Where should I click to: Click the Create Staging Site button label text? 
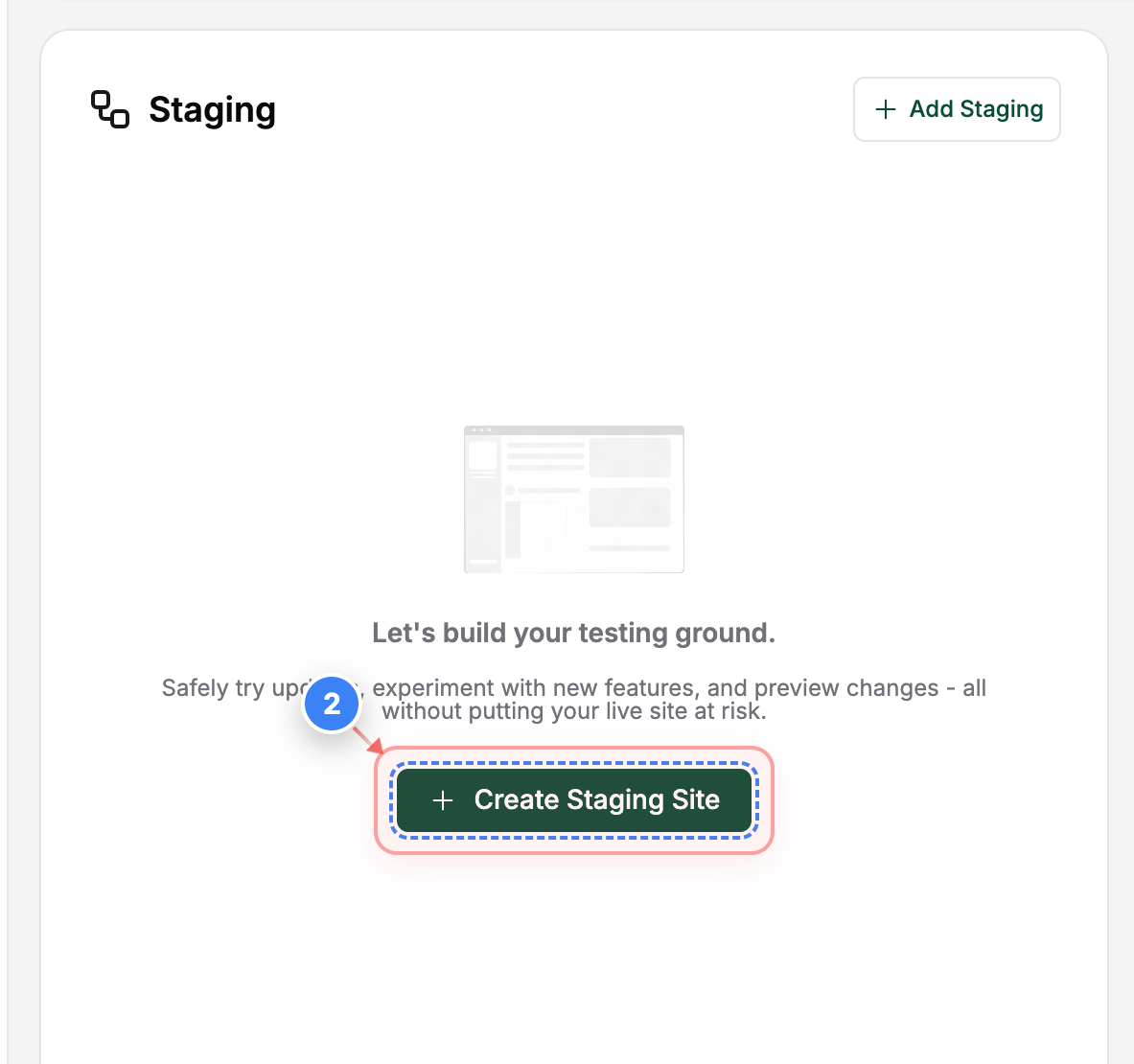[597, 799]
